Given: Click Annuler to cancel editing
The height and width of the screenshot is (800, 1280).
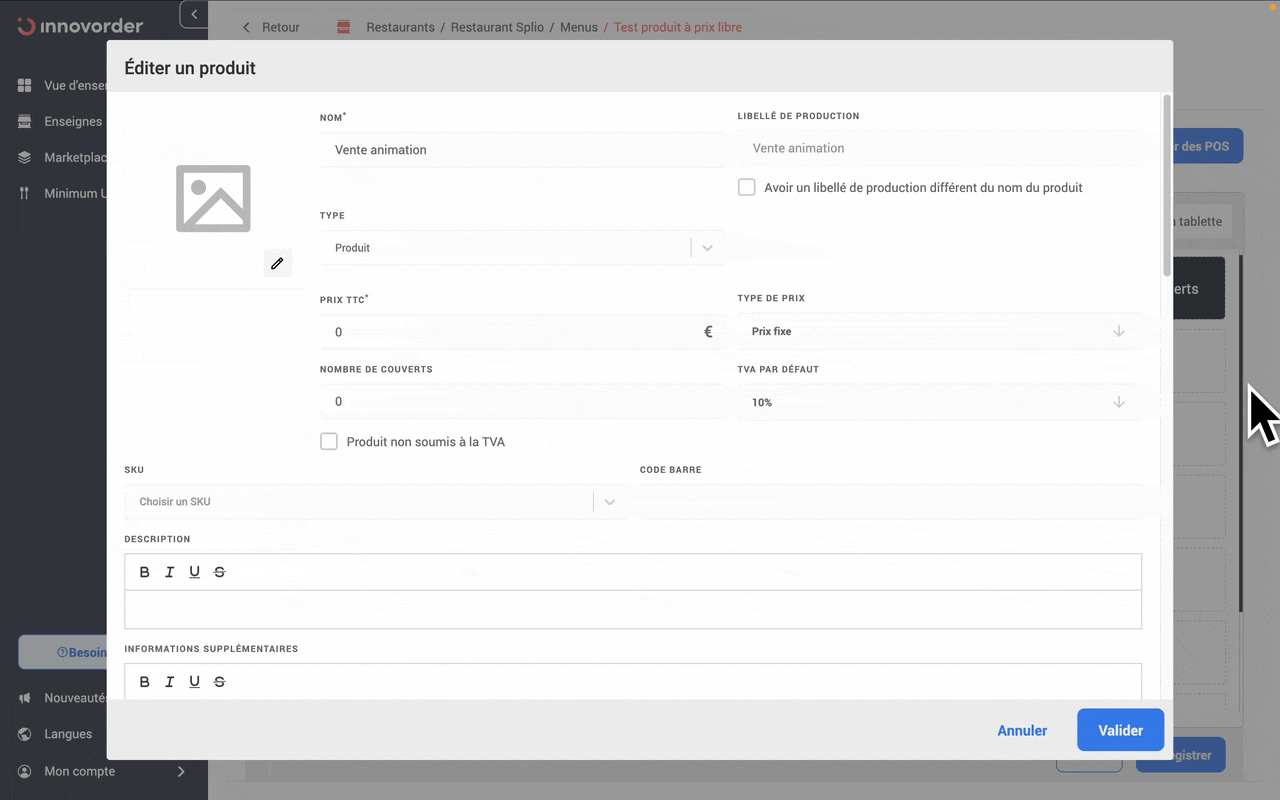Looking at the screenshot, I should (1022, 730).
